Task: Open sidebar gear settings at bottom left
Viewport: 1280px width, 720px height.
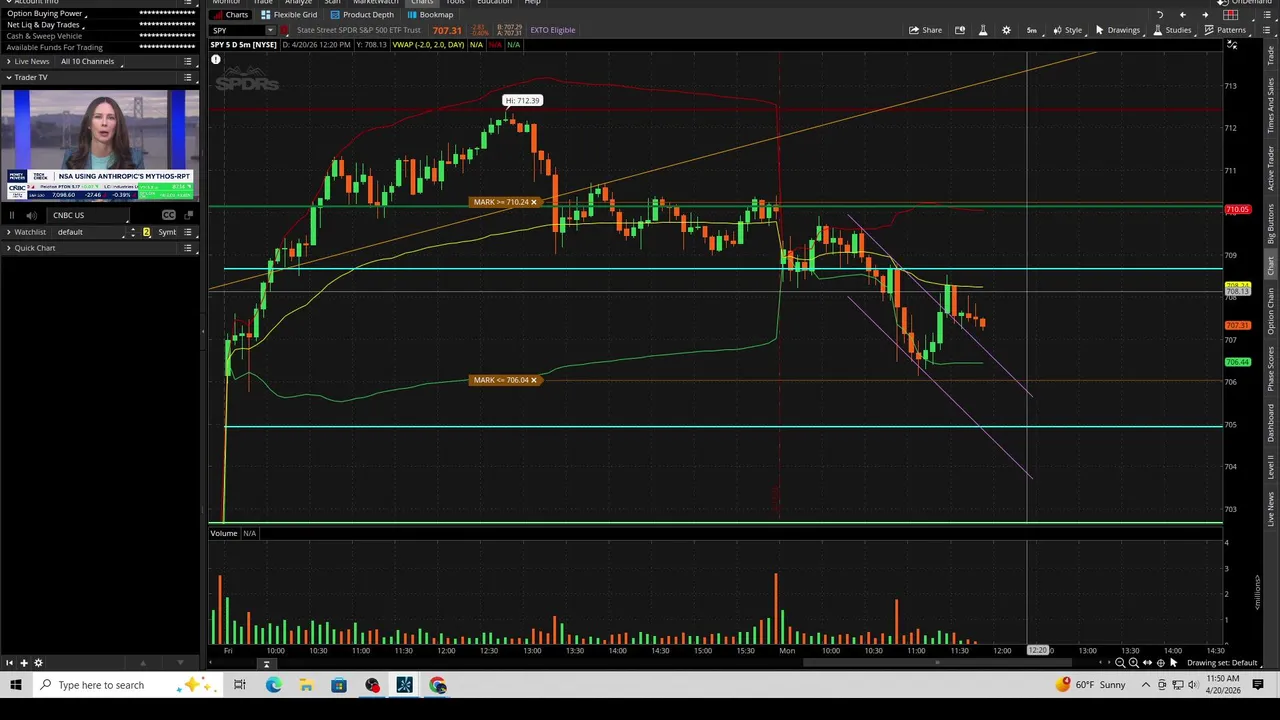Action: pyautogui.click(x=39, y=663)
